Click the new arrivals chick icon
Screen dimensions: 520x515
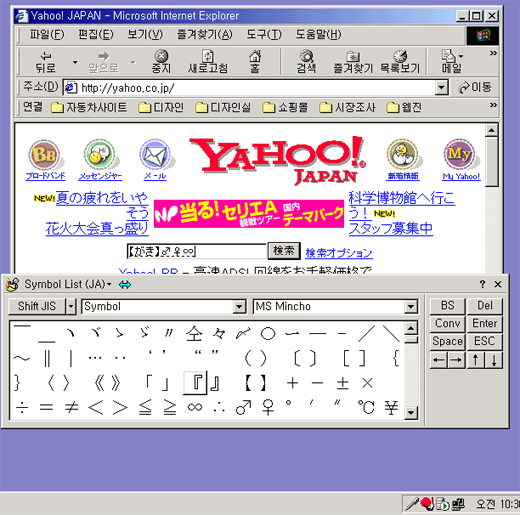(402, 155)
